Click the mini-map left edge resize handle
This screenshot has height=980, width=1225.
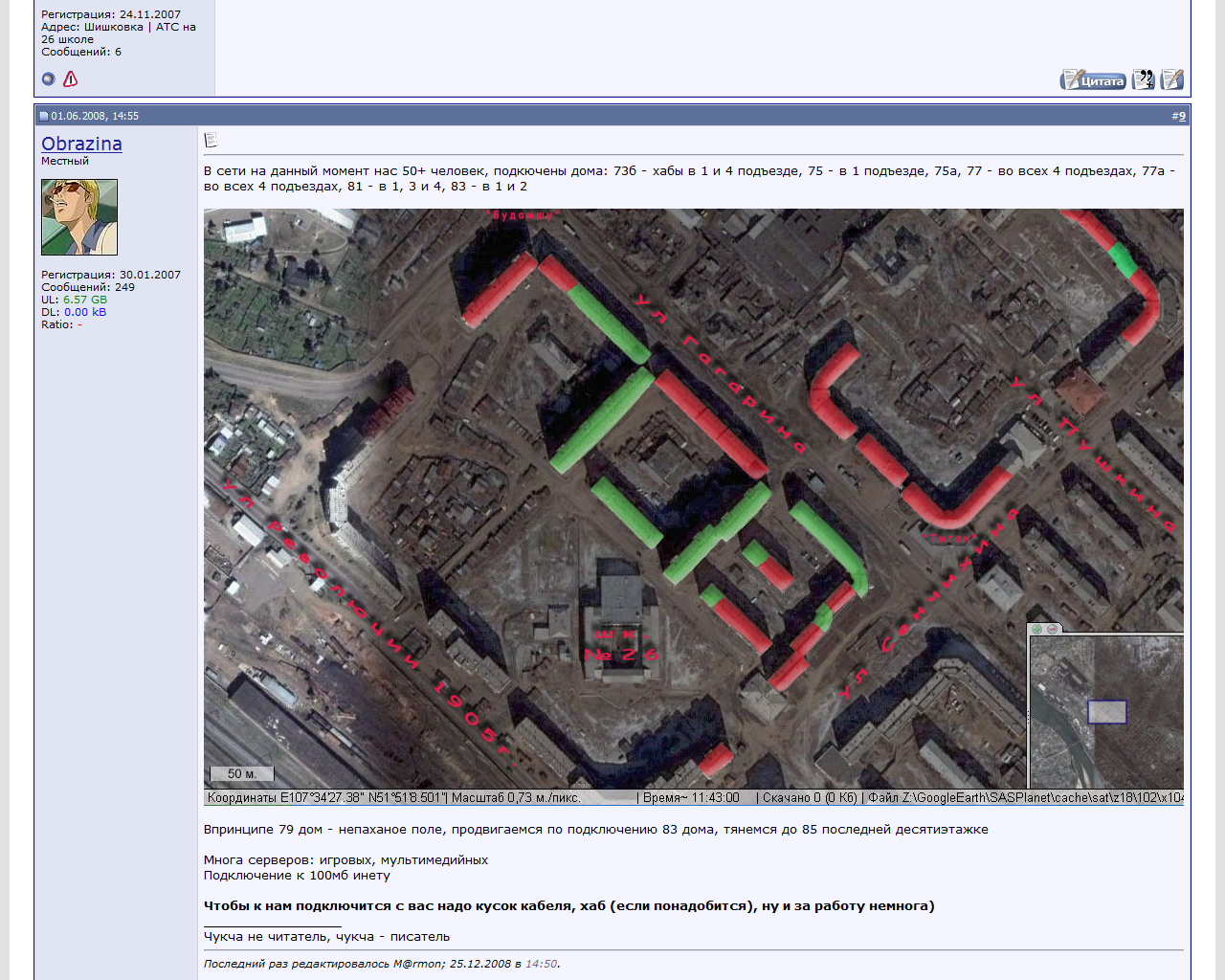(x=1029, y=715)
